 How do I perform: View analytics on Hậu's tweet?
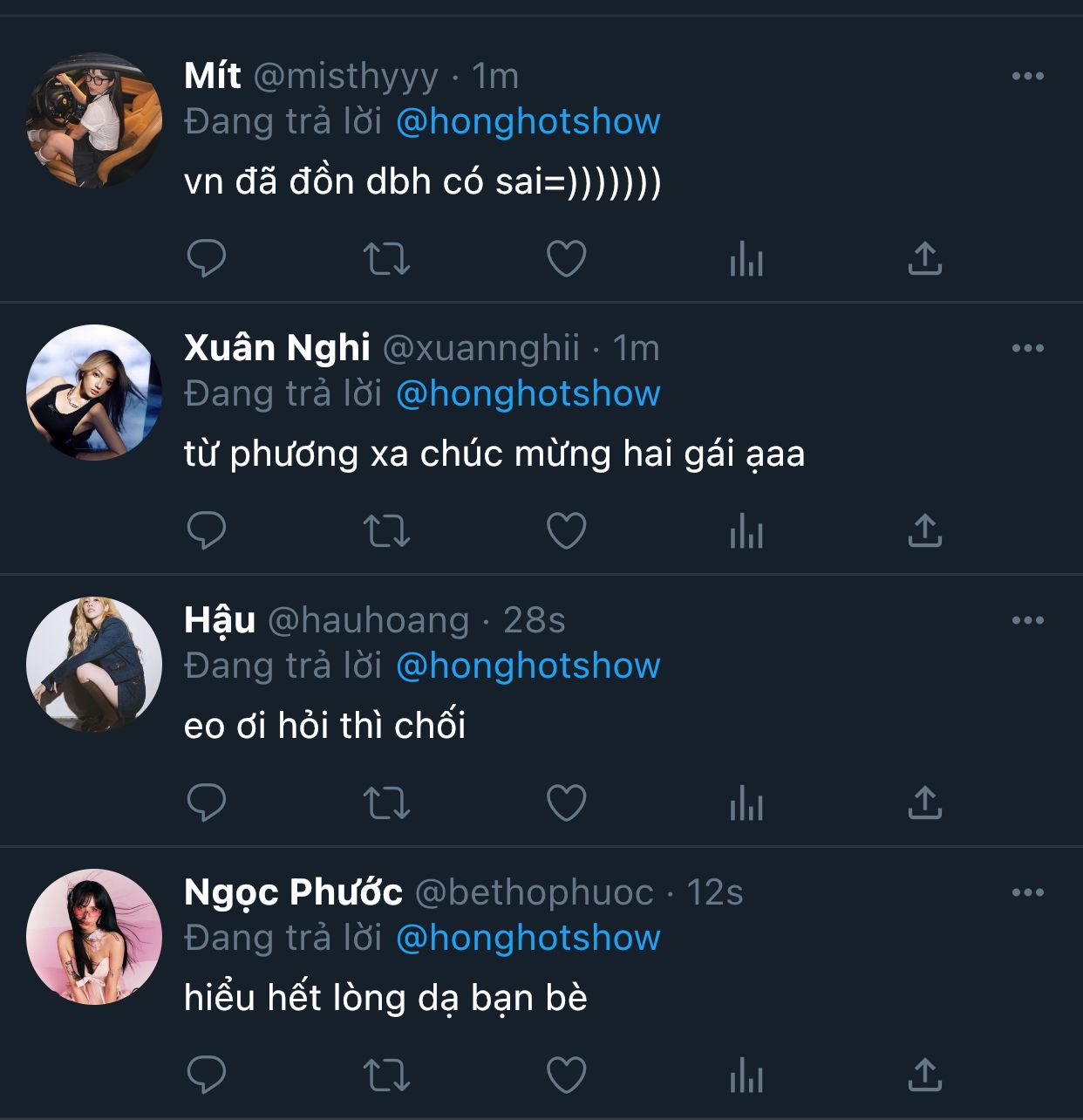(x=746, y=803)
